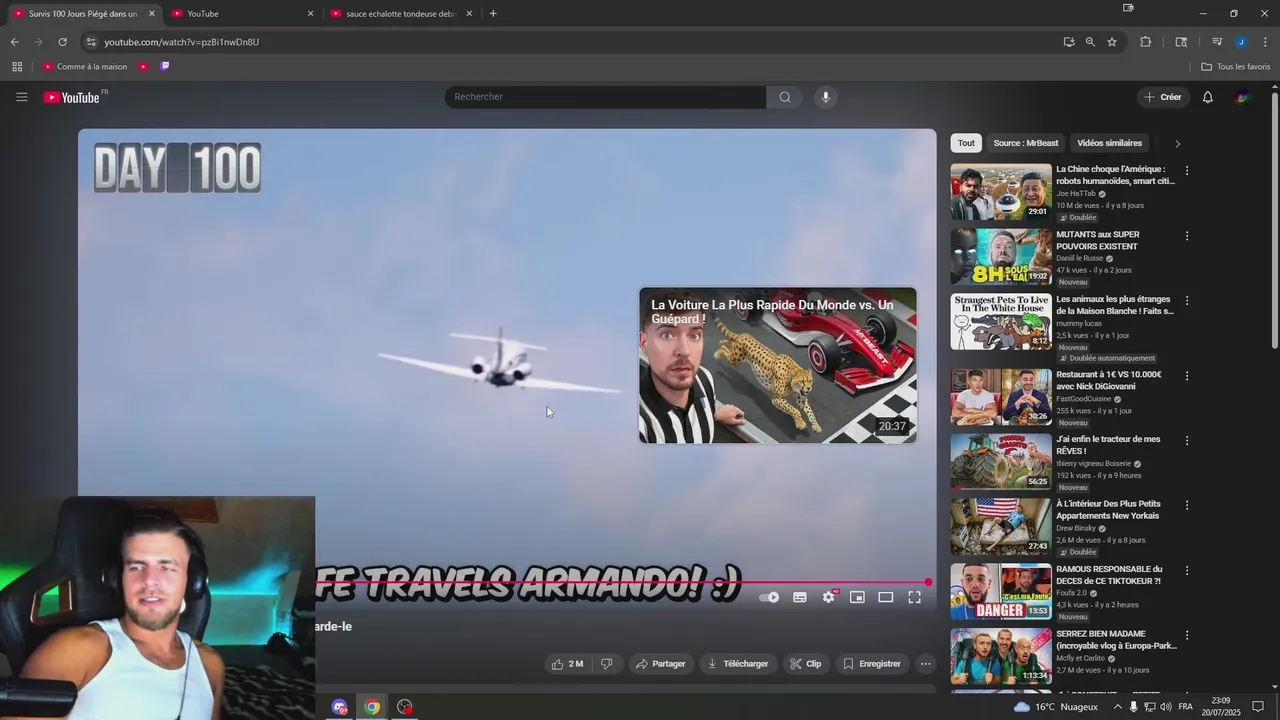
Task: Start voice search with the microphone icon
Action: click(x=825, y=97)
